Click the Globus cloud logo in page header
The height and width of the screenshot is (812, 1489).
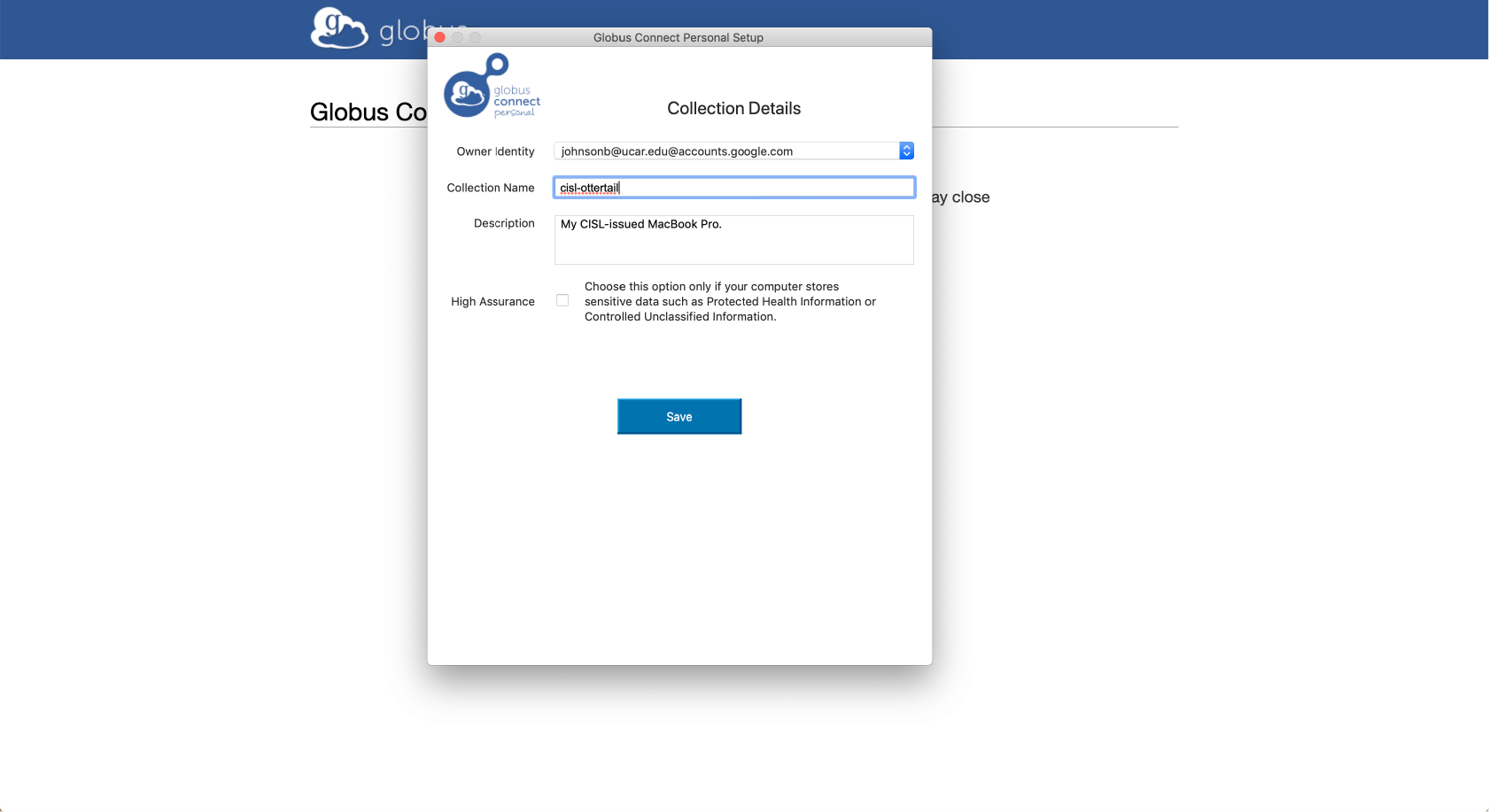[x=338, y=27]
